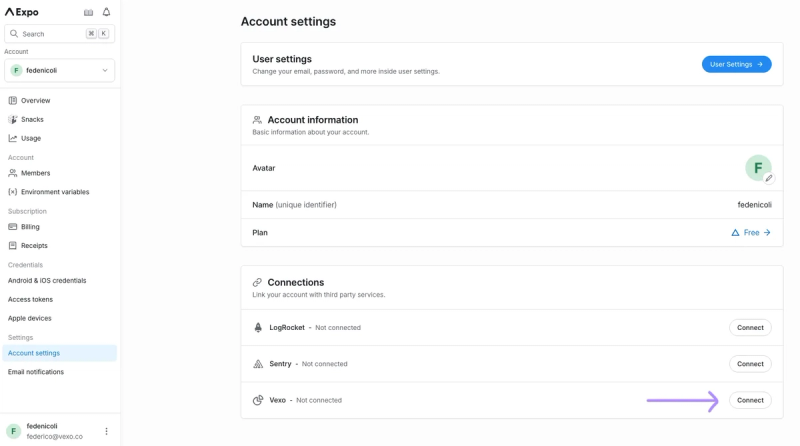The height and width of the screenshot is (446, 800).
Task: Click the Environment variables icon
Action: (13, 192)
